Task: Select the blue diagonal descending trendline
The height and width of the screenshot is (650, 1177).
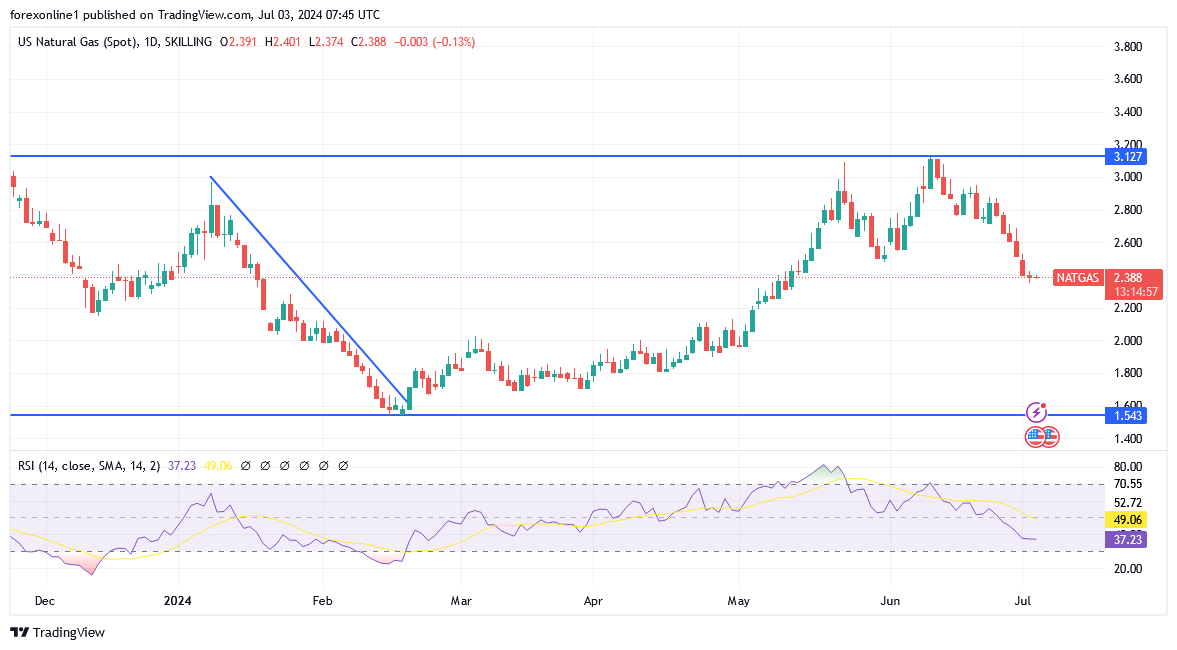Action: [x=309, y=290]
